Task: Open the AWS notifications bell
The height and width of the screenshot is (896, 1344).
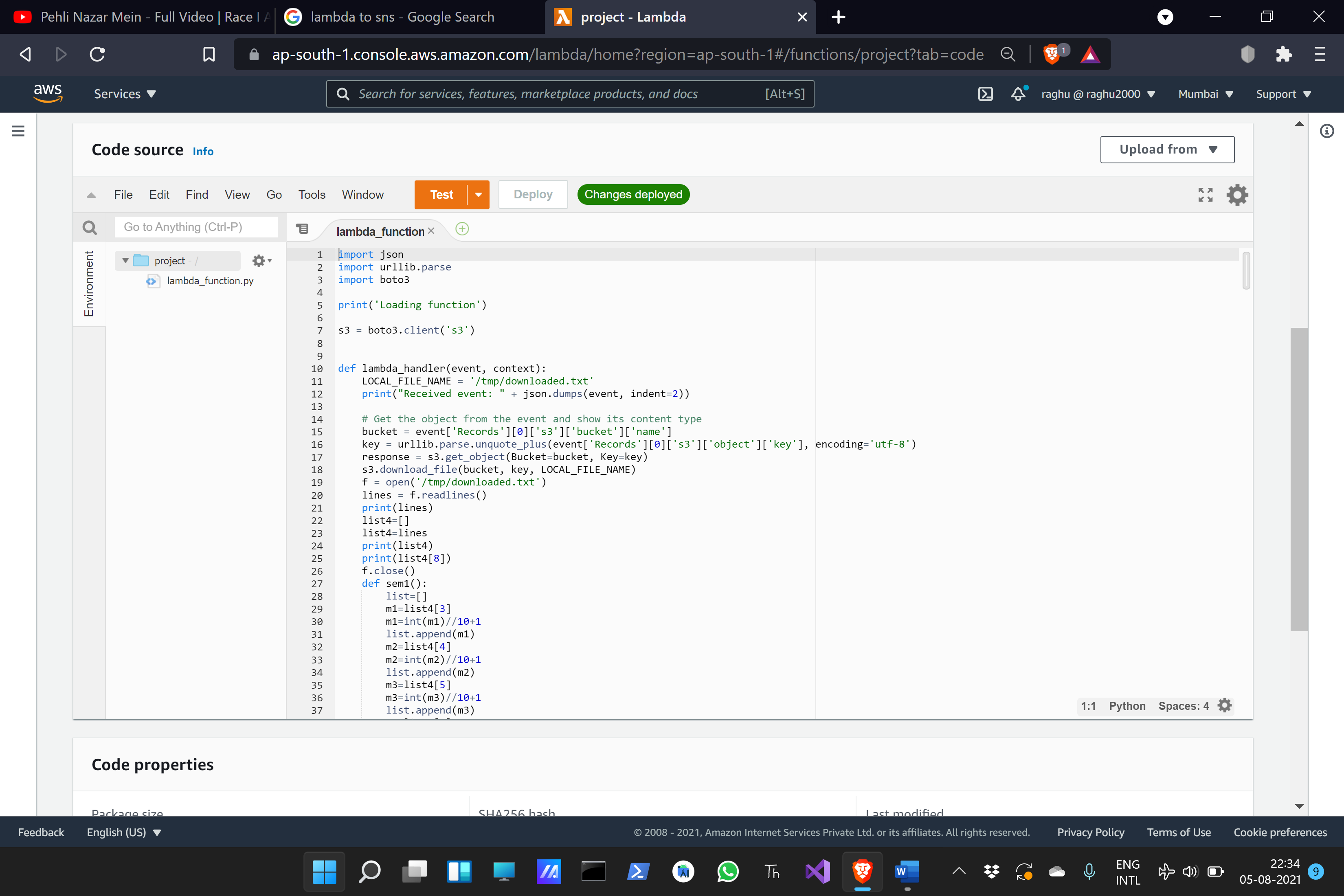Action: point(1018,94)
